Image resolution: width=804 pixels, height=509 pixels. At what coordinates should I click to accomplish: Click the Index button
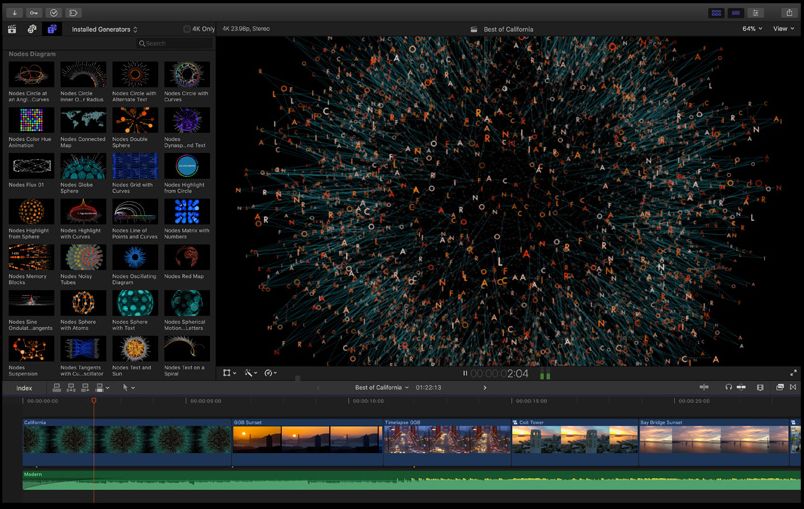click(24, 387)
